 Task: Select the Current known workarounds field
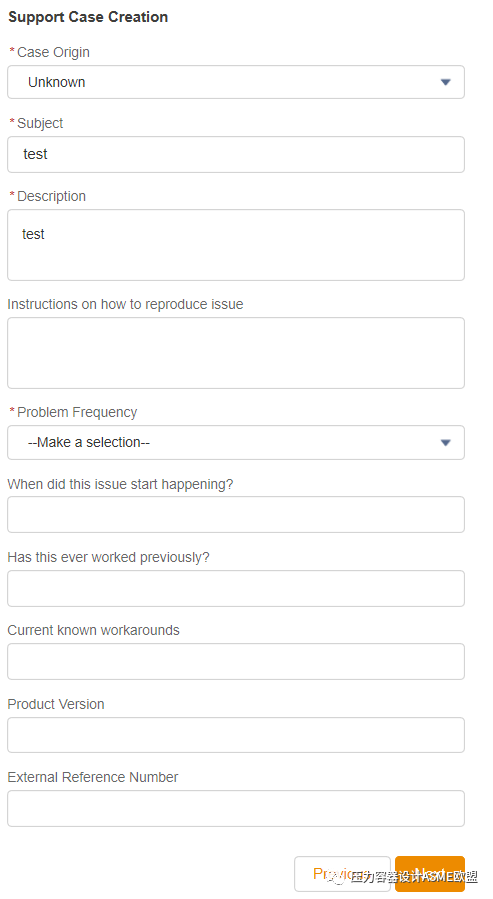[236, 661]
